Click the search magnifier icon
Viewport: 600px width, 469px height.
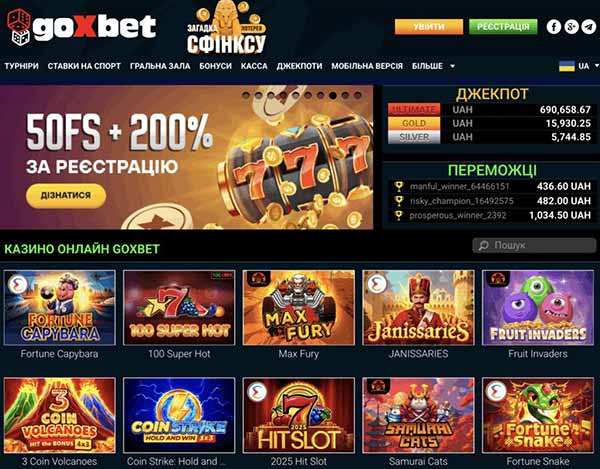pyautogui.click(x=483, y=245)
